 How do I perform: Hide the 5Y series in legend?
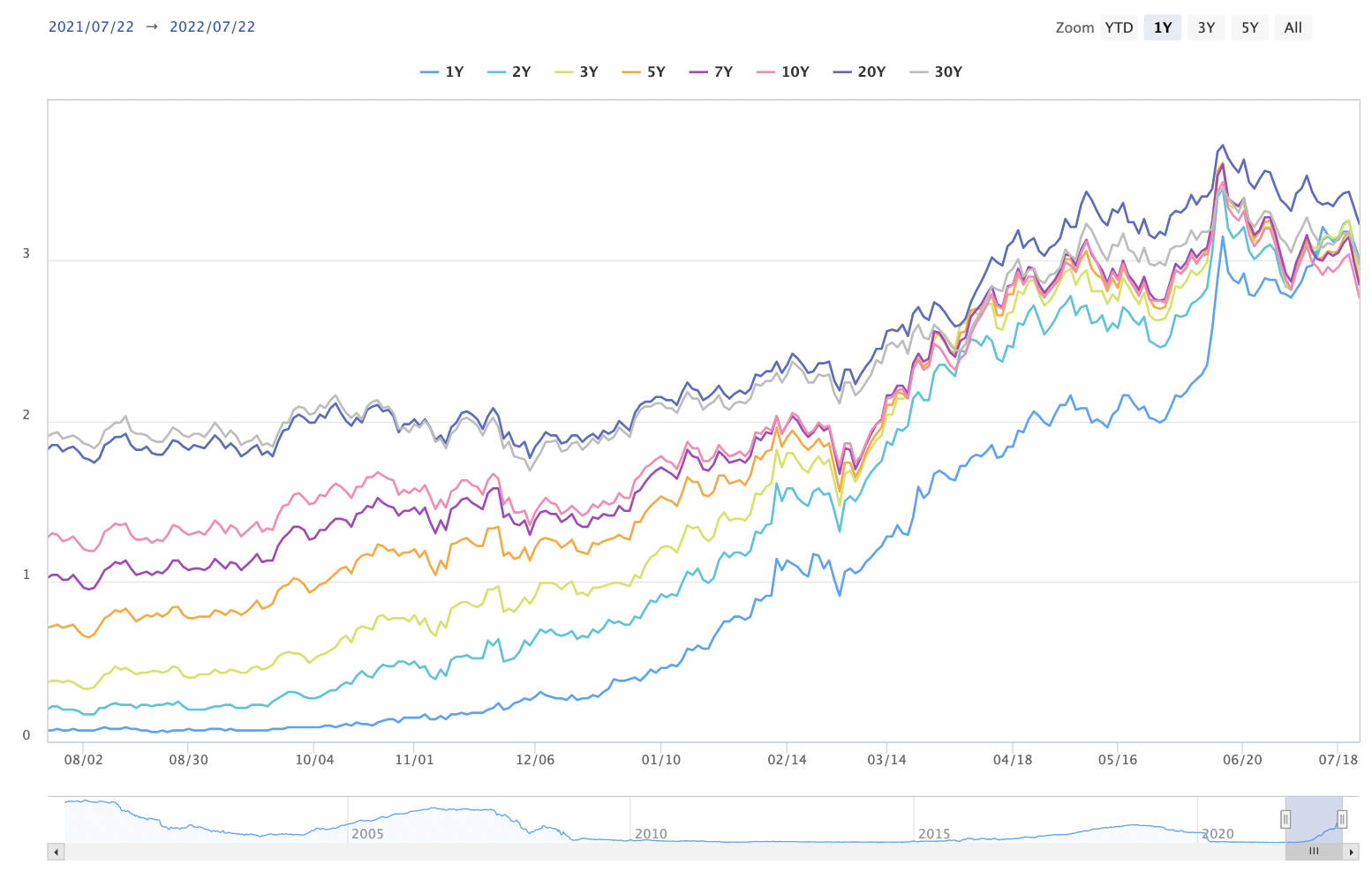pos(644,72)
